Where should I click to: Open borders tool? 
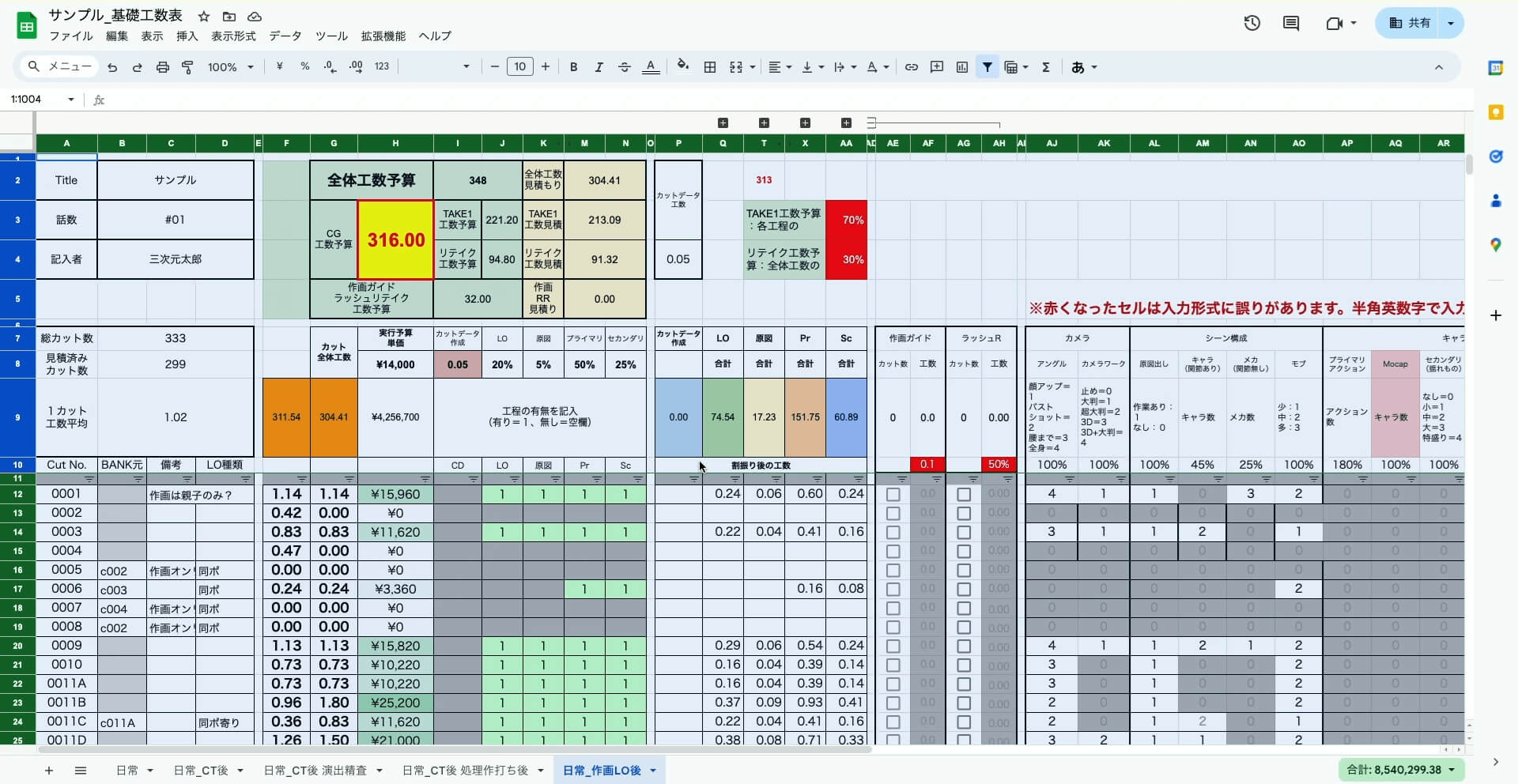click(710, 67)
